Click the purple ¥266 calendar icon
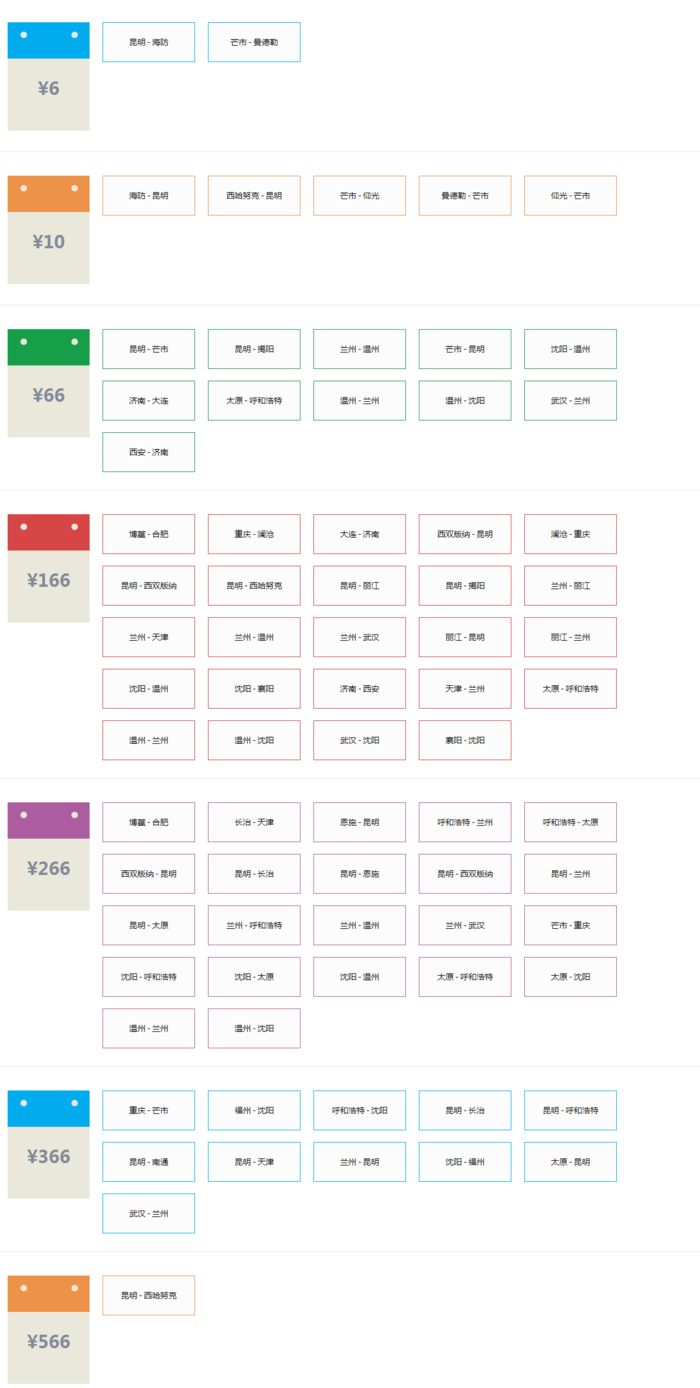700x1388 pixels. pos(48,857)
